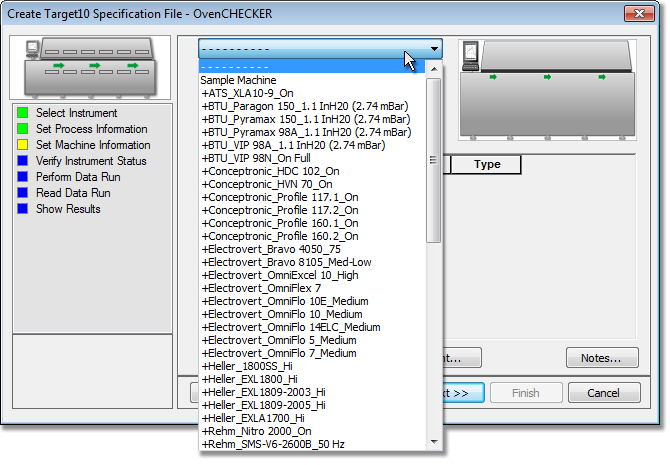Click the green Set Process Information indicator
Screen dimensions: 670x465
(x=23, y=129)
